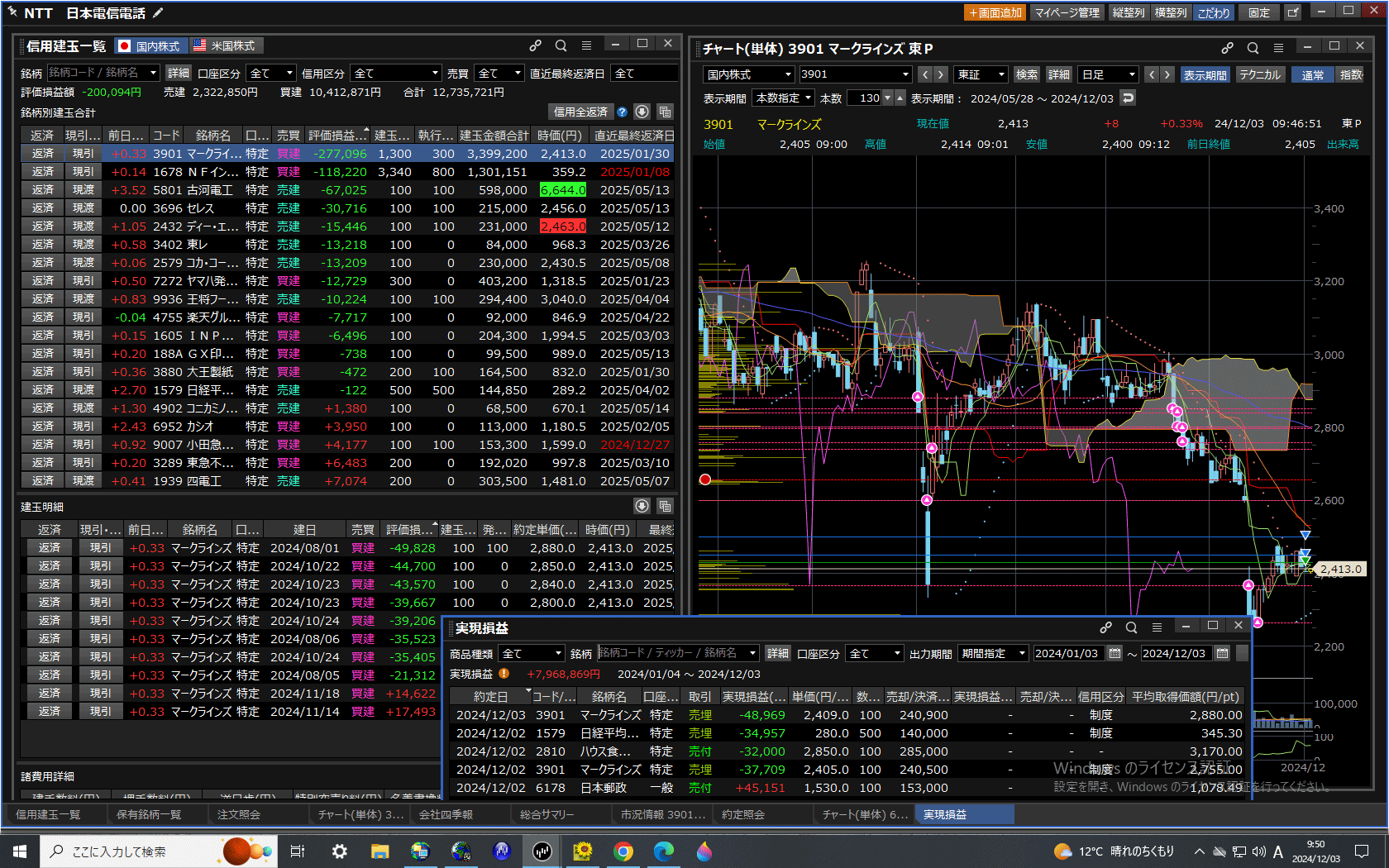Toggle 横整列 window arrangement

pos(1170,12)
